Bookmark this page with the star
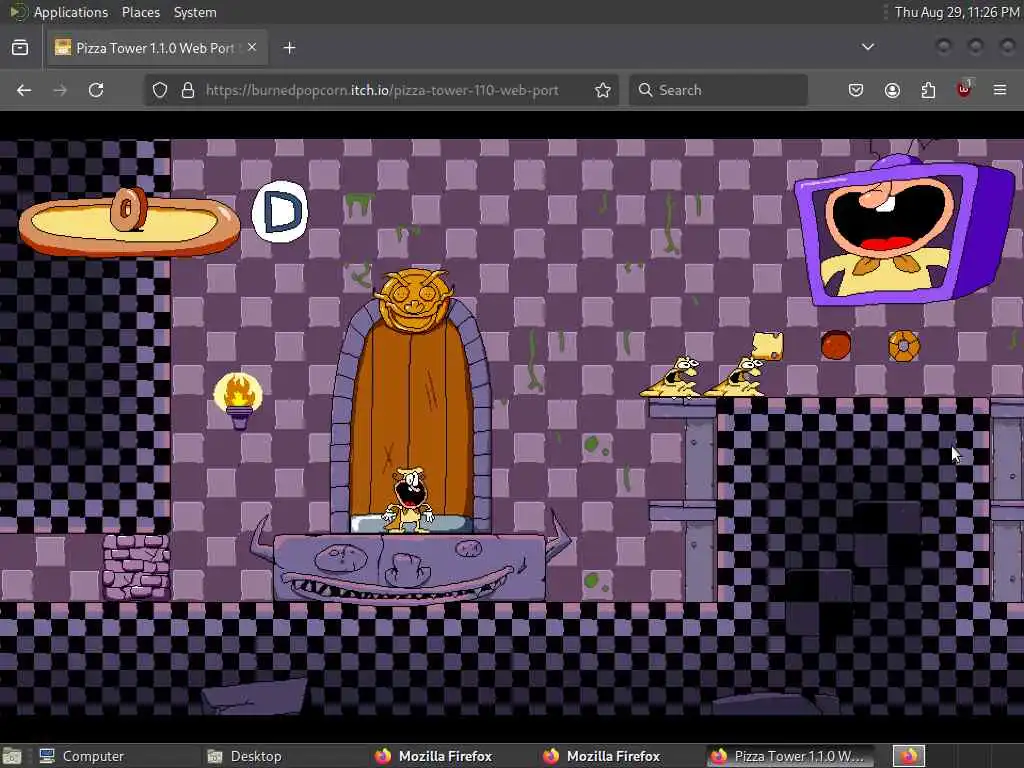 tap(603, 90)
